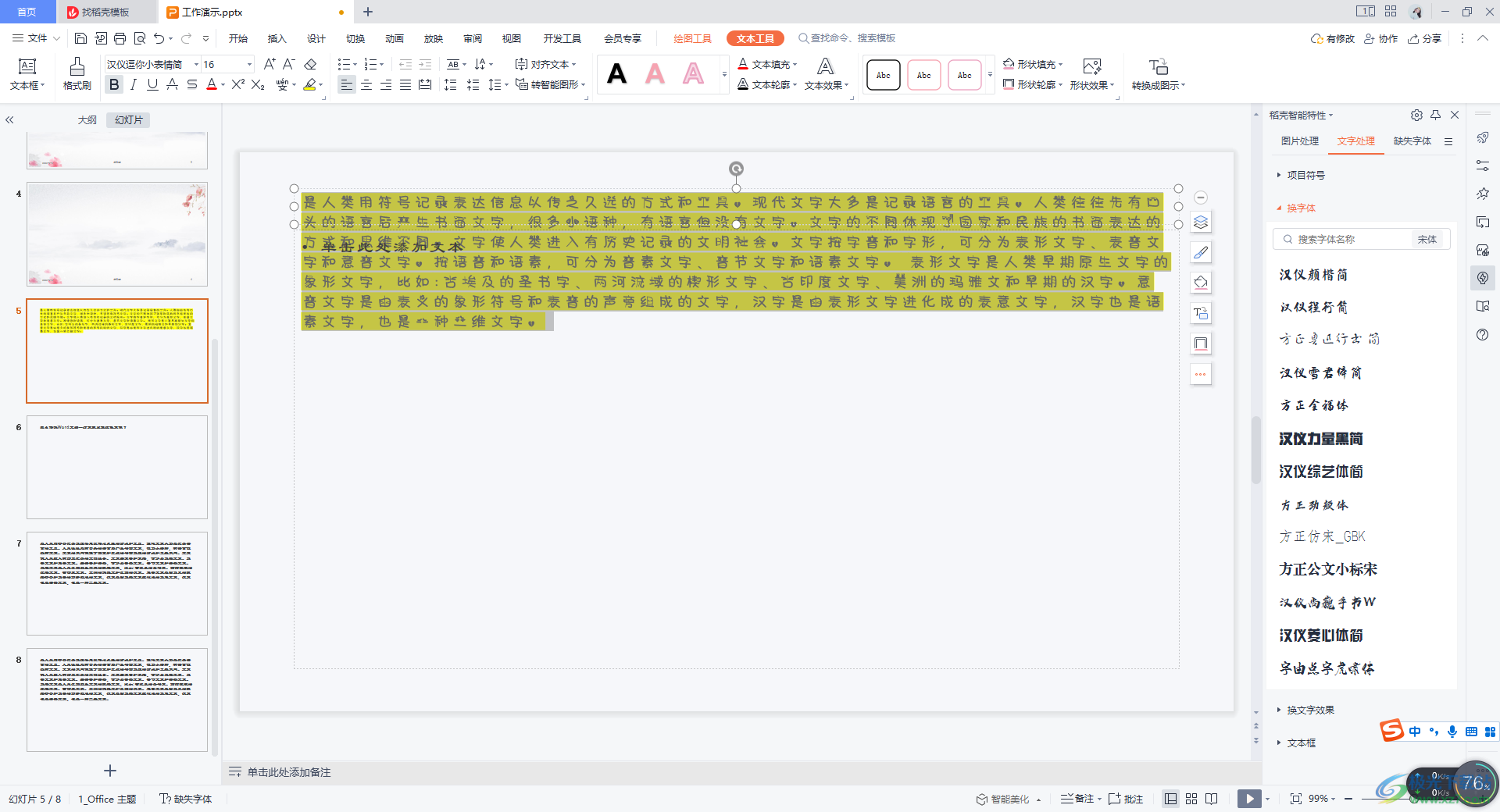The width and height of the screenshot is (1500, 812).
Task: Switch to reading view icon
Action: coord(1212,799)
